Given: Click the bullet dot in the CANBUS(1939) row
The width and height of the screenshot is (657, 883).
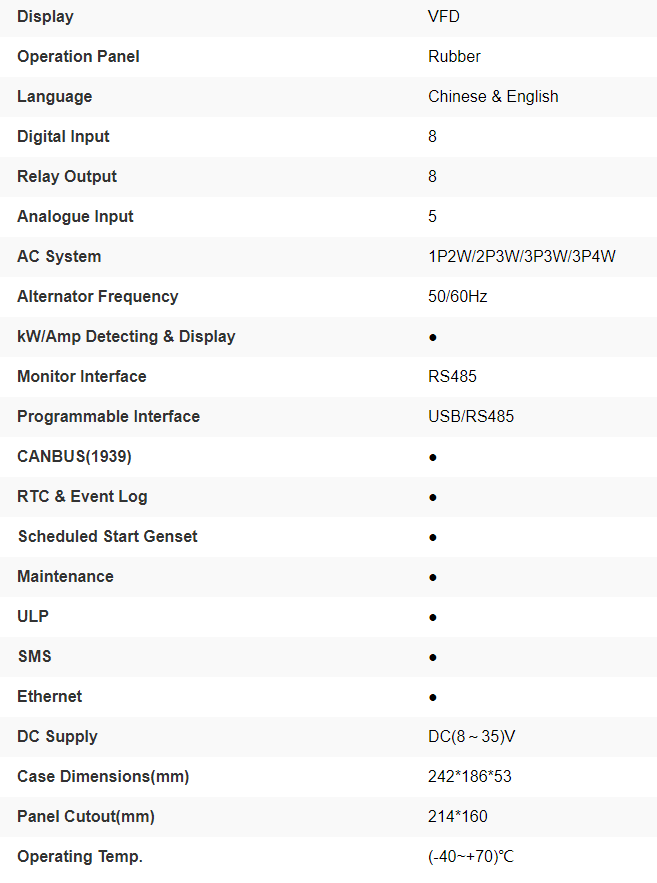Looking at the screenshot, I should pyautogui.click(x=433, y=457).
